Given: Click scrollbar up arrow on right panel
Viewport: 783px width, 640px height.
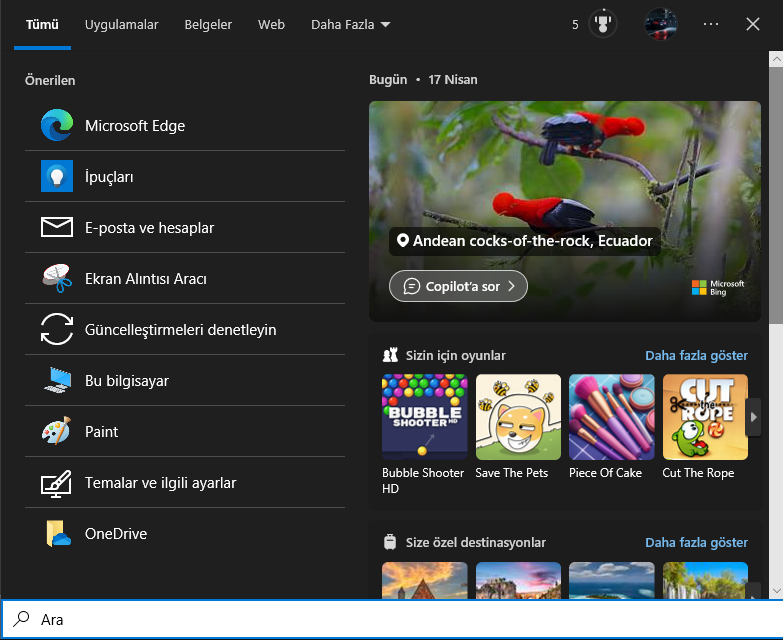Looking at the screenshot, I should pyautogui.click(x=776, y=59).
